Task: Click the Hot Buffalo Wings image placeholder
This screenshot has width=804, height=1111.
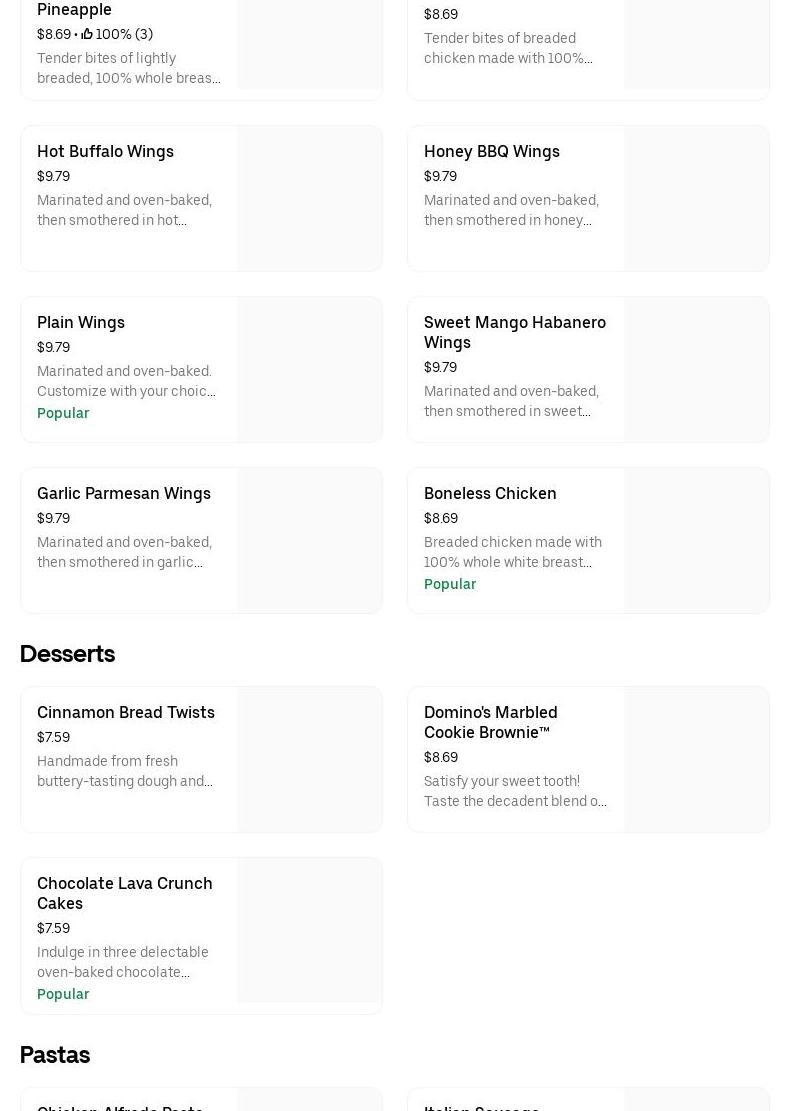Action: pyautogui.click(x=309, y=198)
